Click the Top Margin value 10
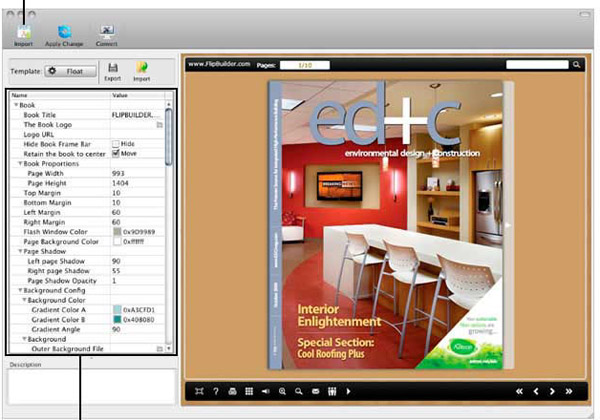The image size is (600, 420). [116, 193]
